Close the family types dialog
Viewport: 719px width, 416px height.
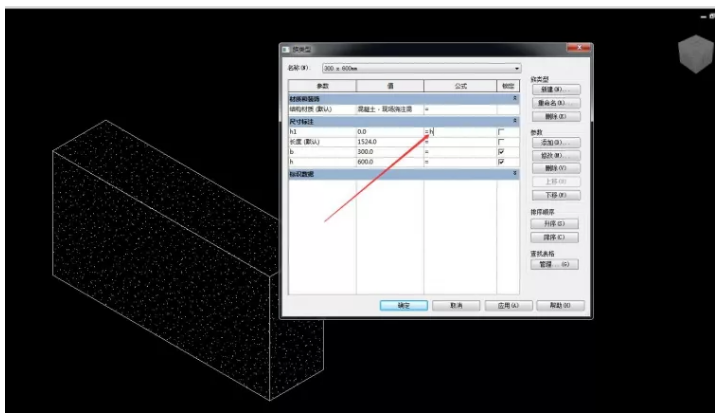click(578, 48)
